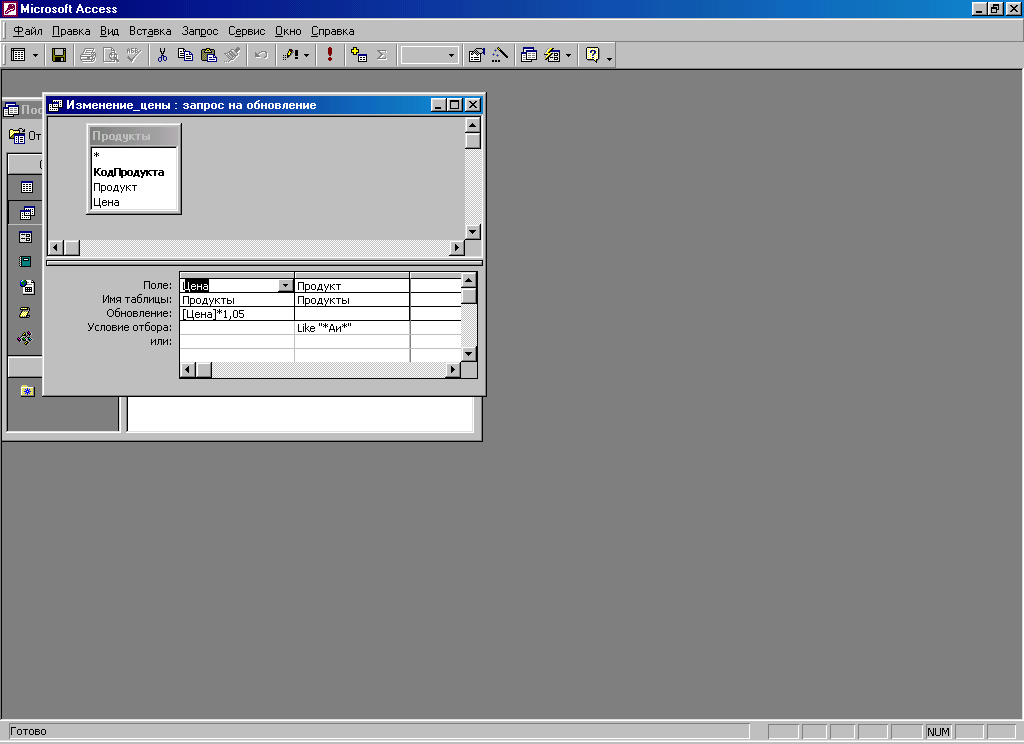Image resolution: width=1024 pixels, height=744 pixels.
Task: Select Продукт in Продукты field list
Action: 115,187
